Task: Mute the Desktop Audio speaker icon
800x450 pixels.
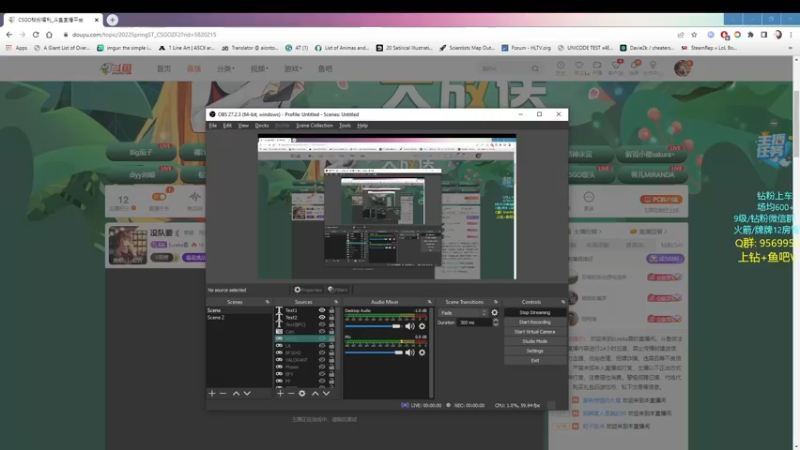Action: click(410, 326)
